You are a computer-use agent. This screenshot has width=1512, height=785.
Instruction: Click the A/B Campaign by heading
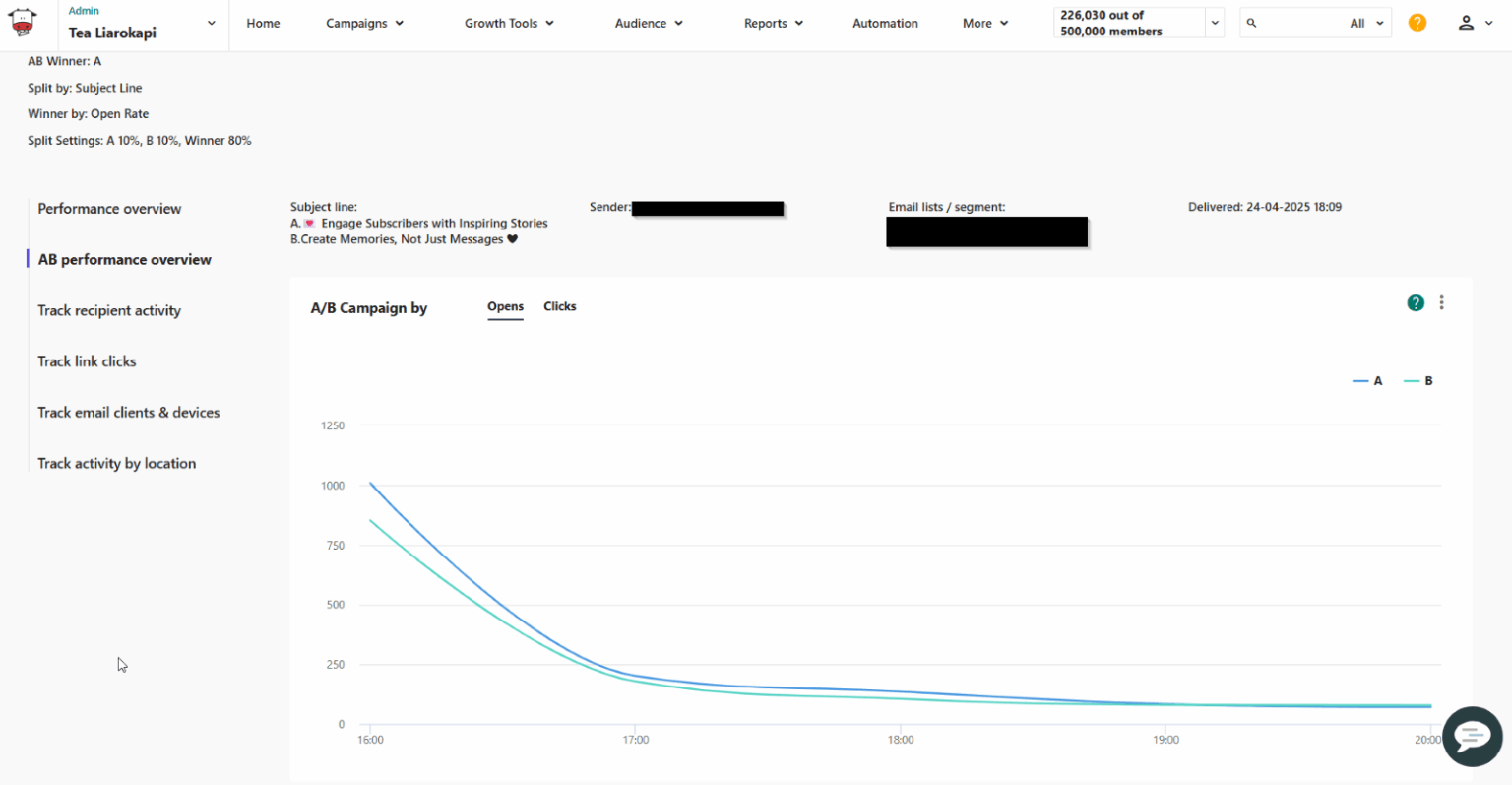coord(369,308)
